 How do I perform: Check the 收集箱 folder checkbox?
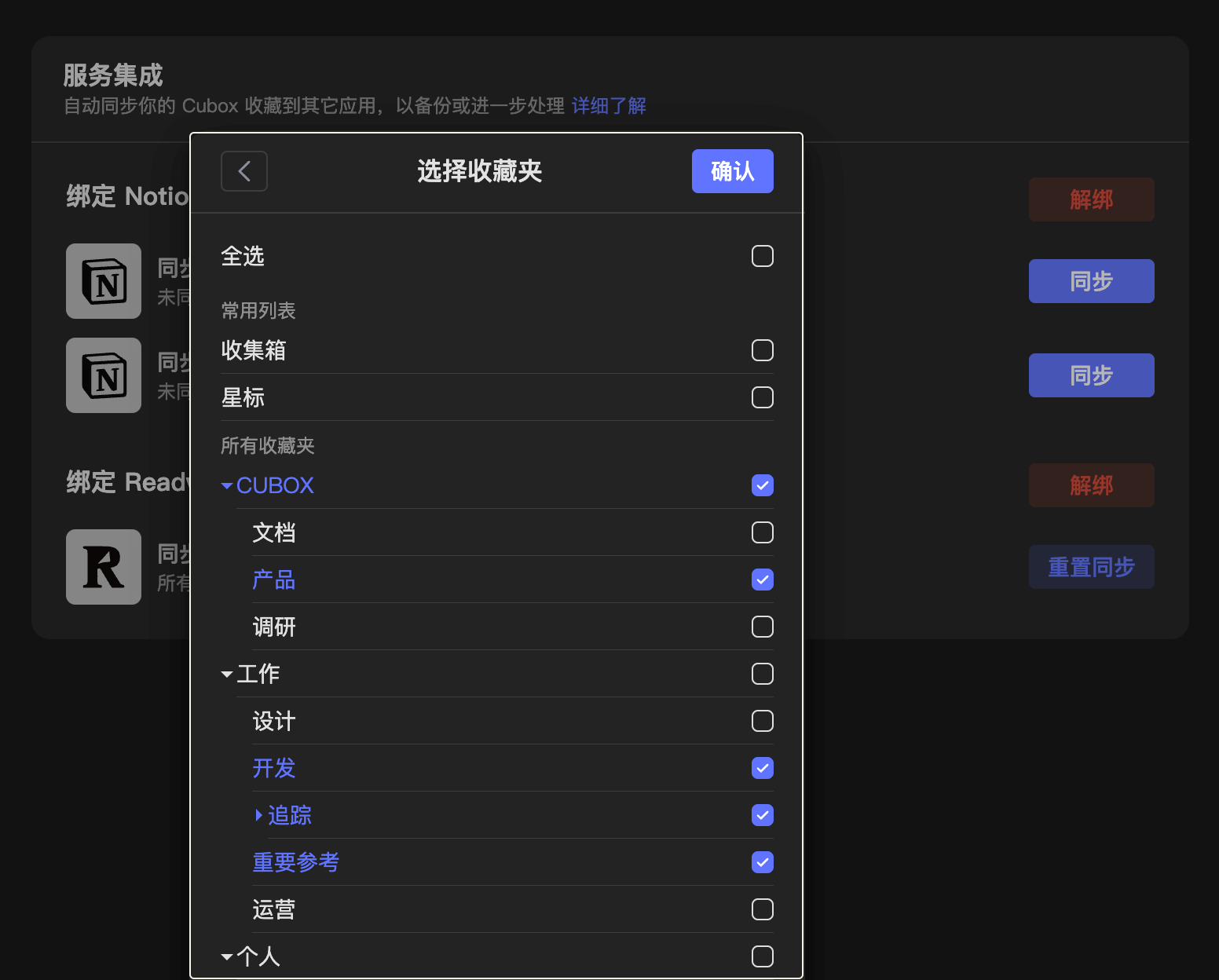(x=761, y=350)
